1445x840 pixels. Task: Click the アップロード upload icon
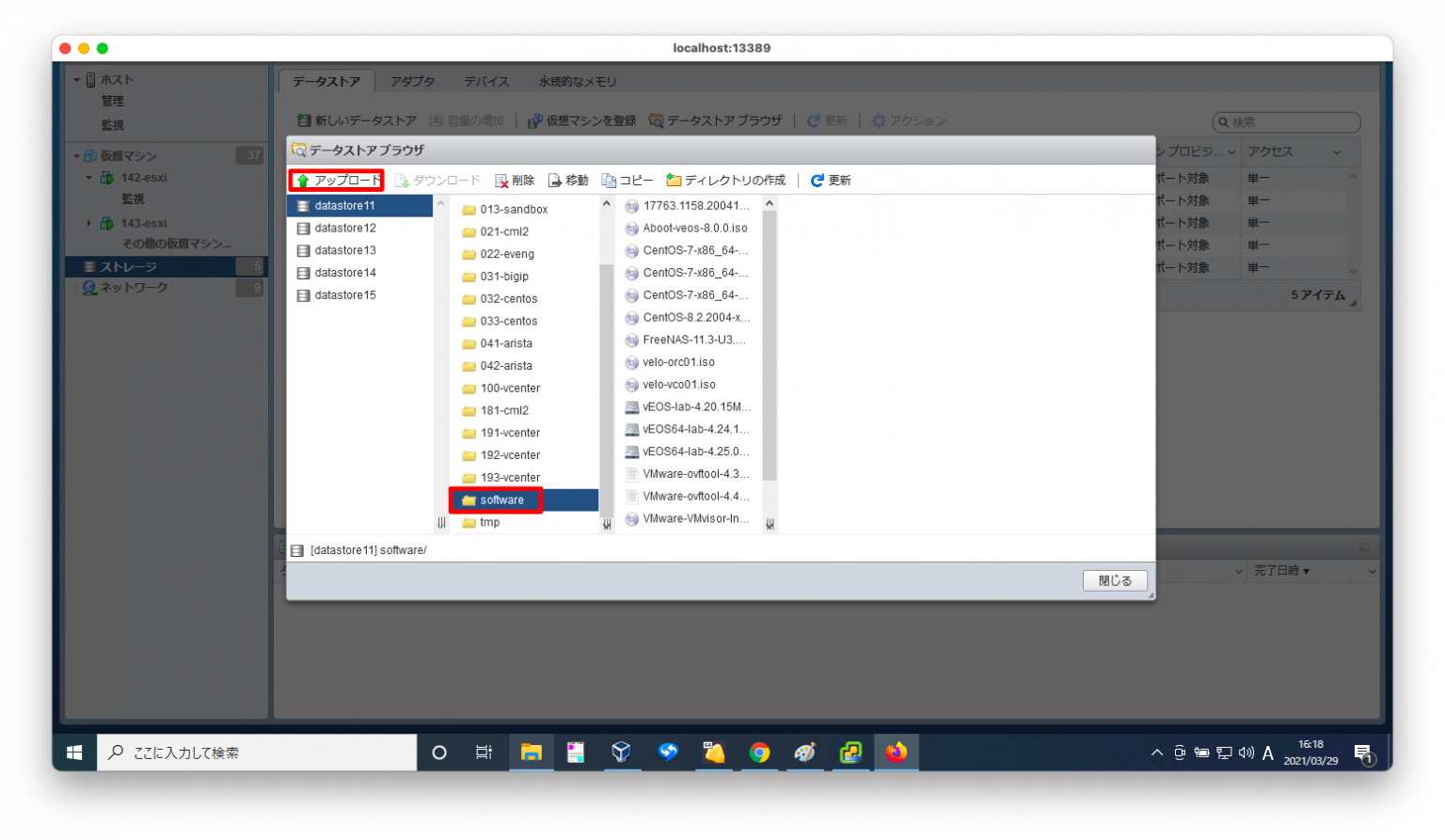pyautogui.click(x=303, y=180)
